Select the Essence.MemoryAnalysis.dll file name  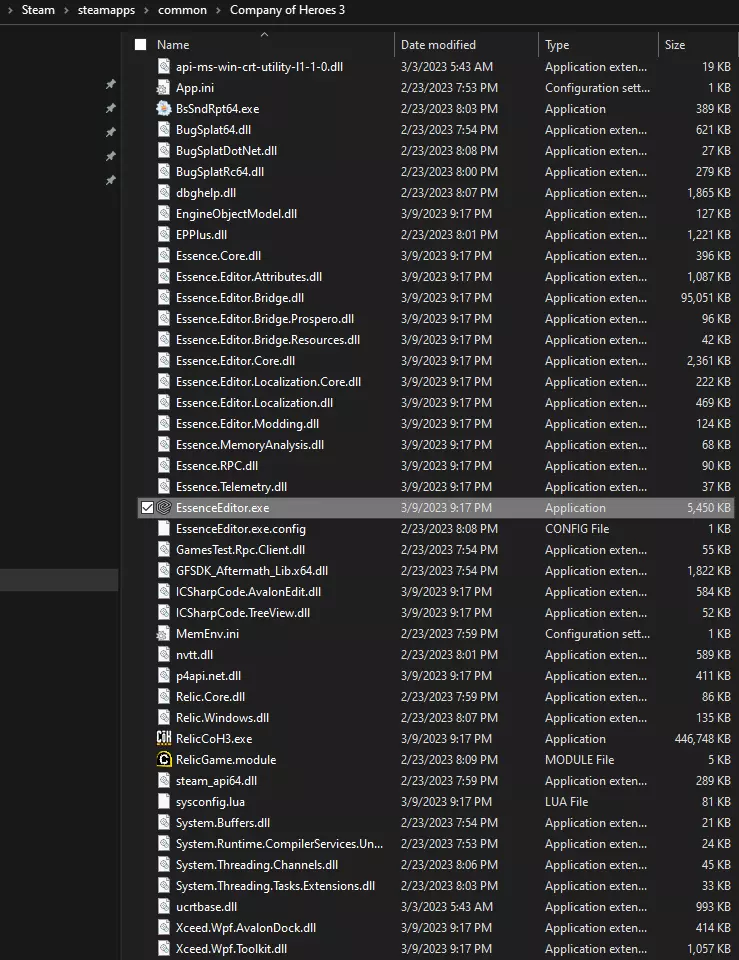(x=250, y=444)
